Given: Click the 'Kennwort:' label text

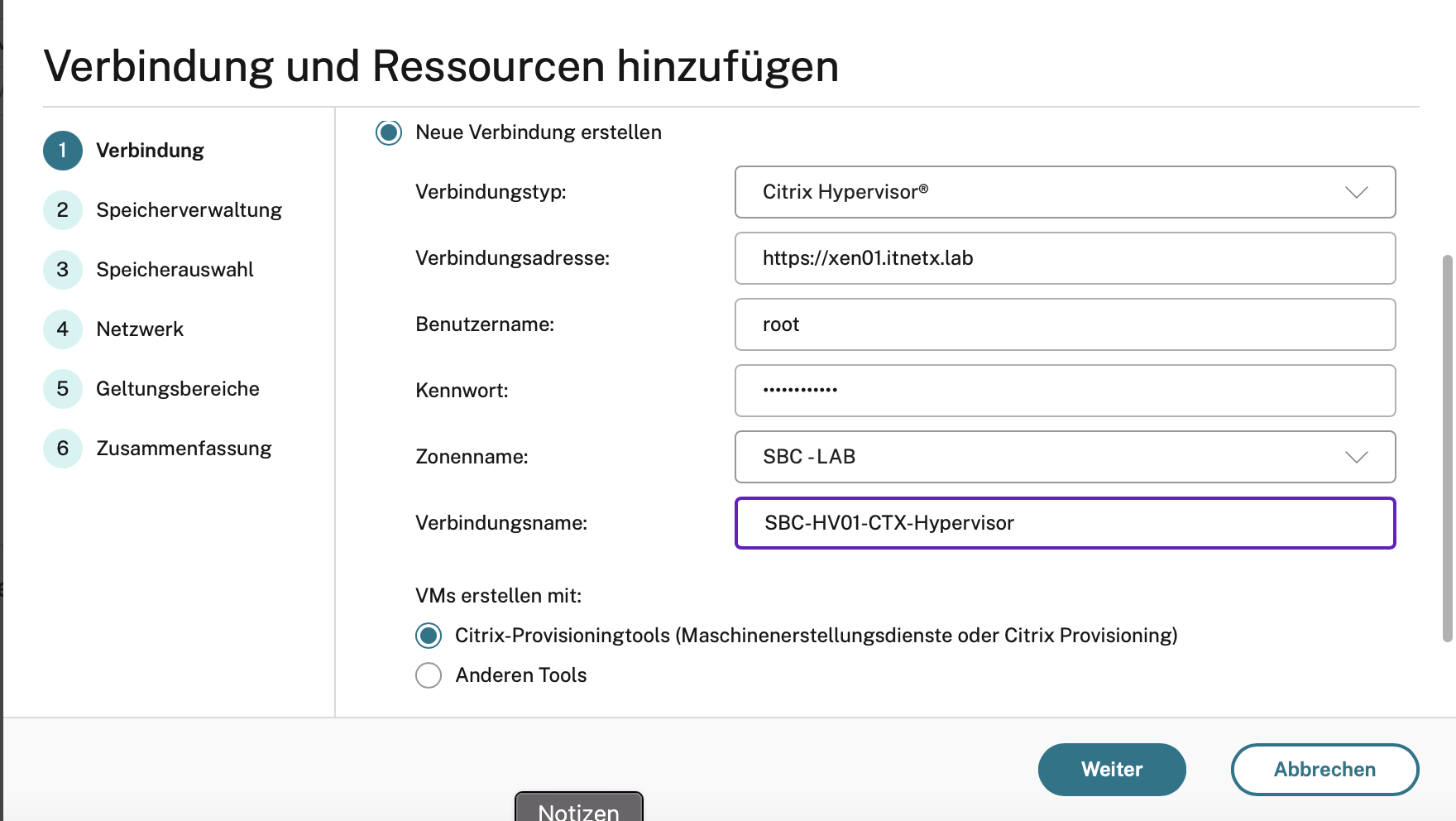Looking at the screenshot, I should tap(462, 391).
